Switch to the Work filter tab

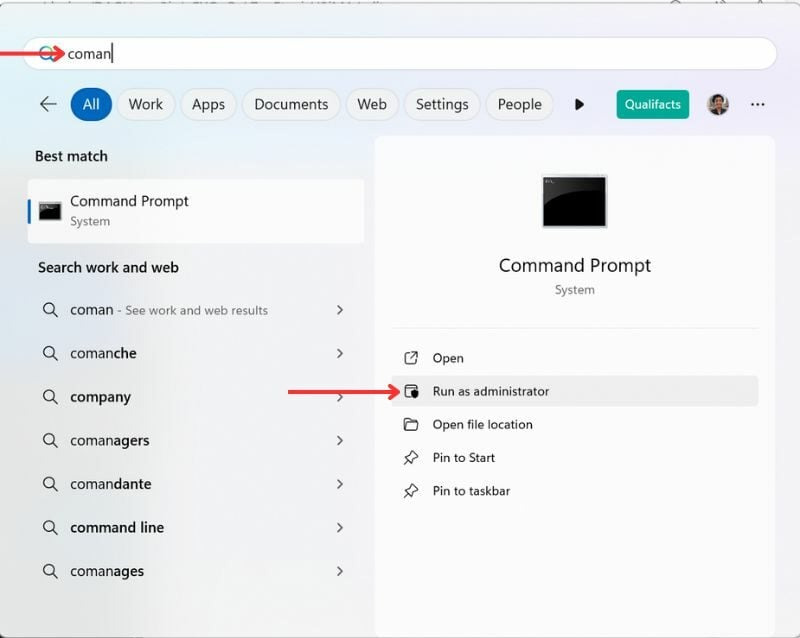pyautogui.click(x=145, y=104)
